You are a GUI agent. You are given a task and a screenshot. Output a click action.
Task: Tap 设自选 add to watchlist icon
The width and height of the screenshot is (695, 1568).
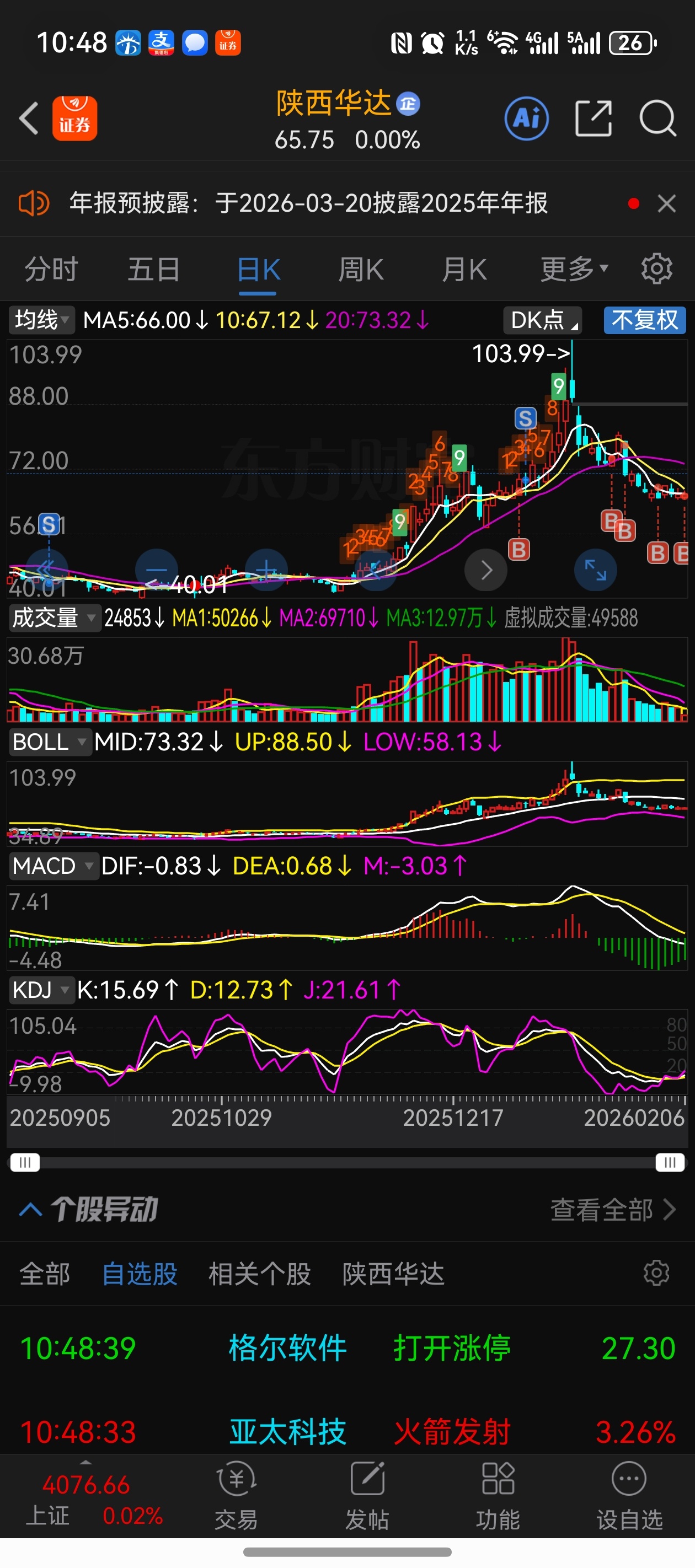click(x=629, y=1497)
